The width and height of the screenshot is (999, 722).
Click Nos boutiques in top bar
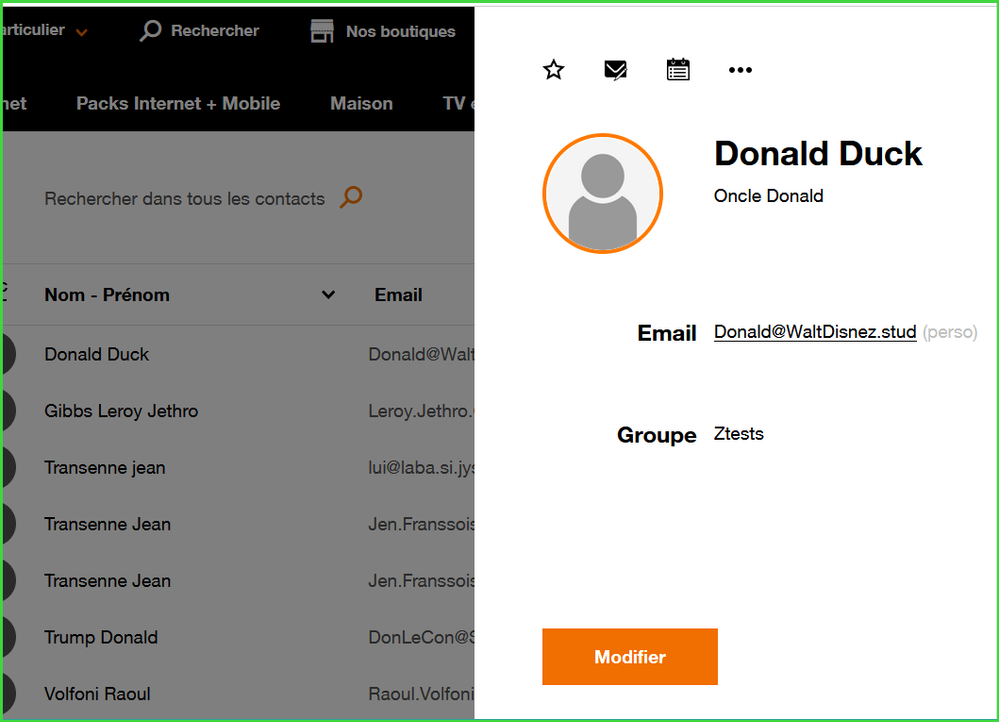[x=401, y=31]
